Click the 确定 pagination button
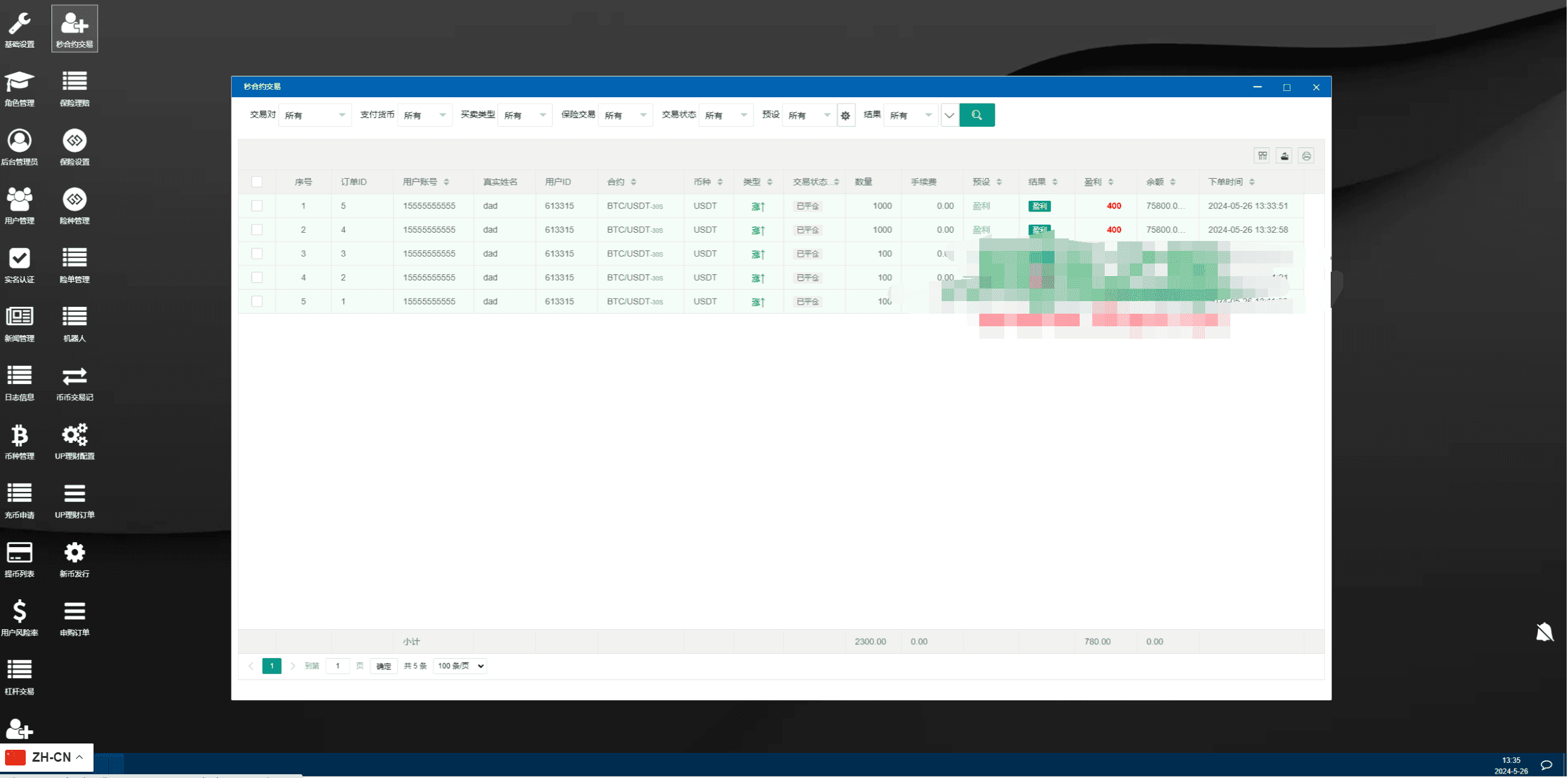This screenshot has width=1568, height=778. click(x=384, y=666)
